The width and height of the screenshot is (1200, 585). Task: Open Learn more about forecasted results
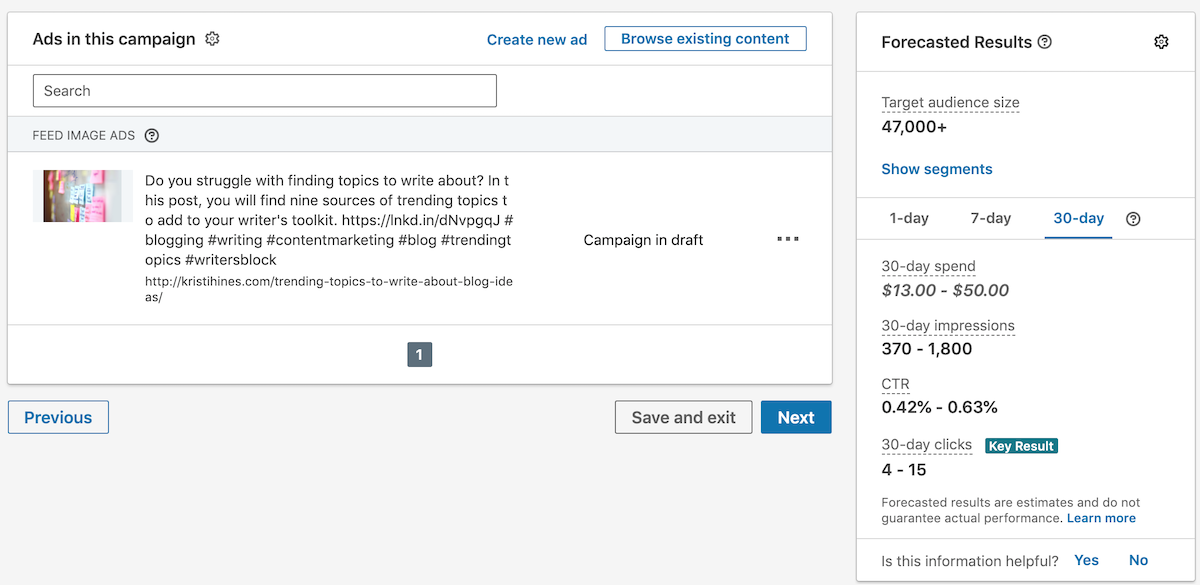pos(1101,518)
